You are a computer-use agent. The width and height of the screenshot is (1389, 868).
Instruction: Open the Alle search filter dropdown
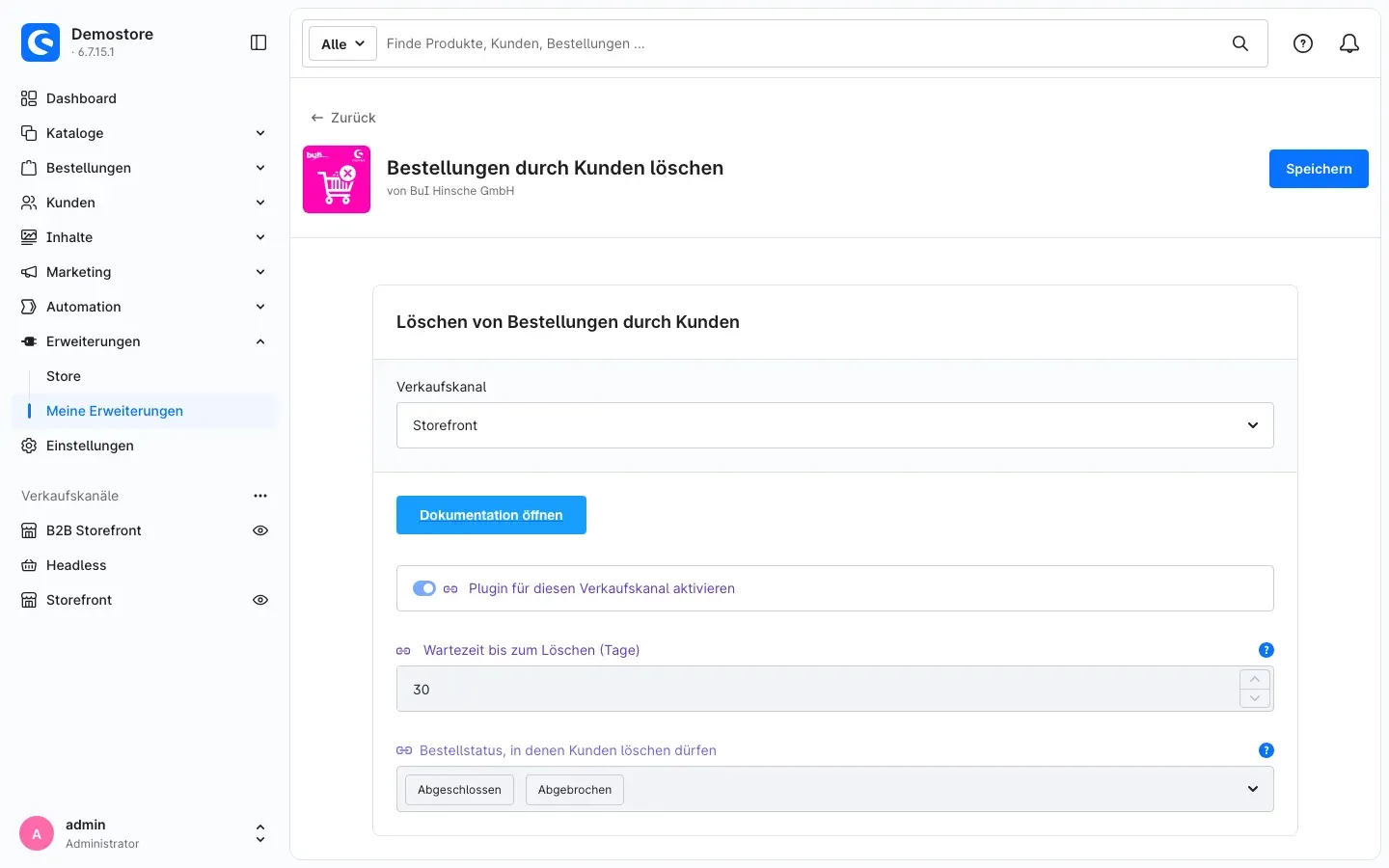coord(342,43)
